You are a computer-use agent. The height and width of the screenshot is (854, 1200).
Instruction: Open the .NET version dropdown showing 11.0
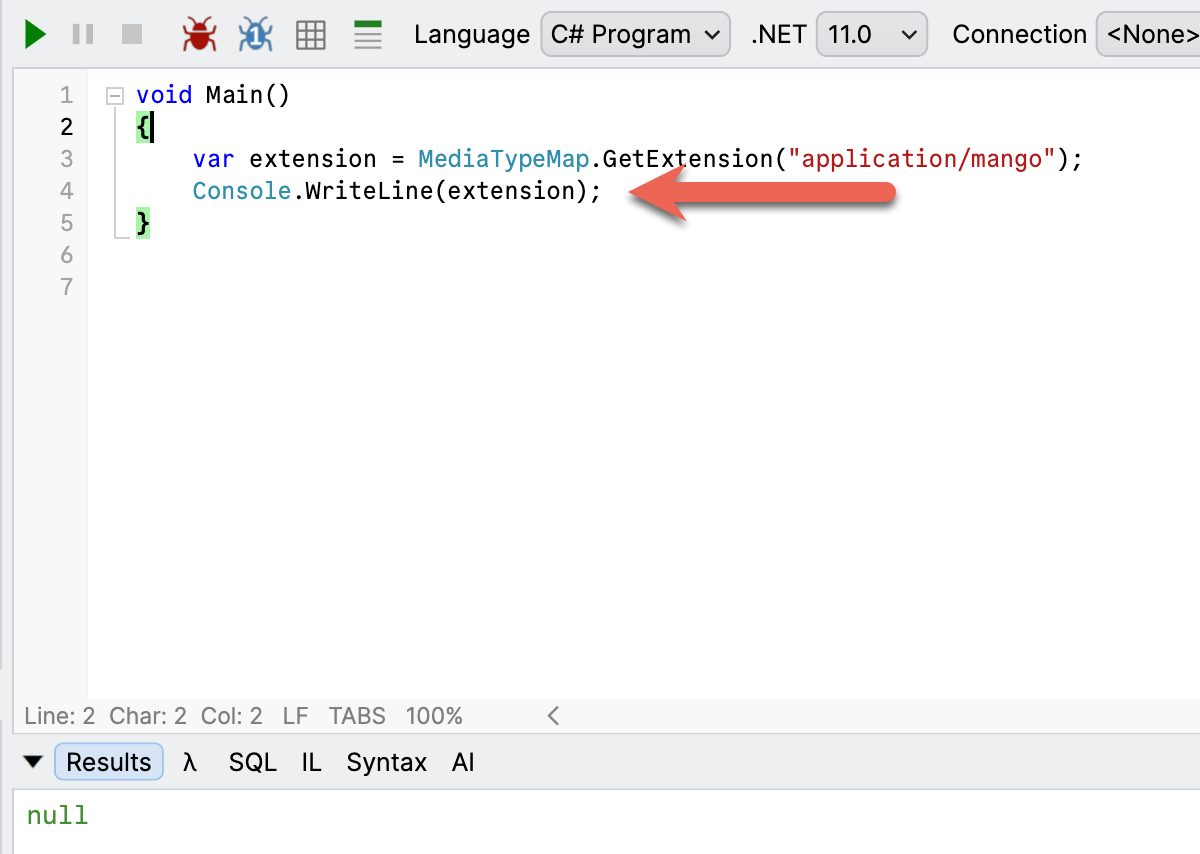[872, 34]
